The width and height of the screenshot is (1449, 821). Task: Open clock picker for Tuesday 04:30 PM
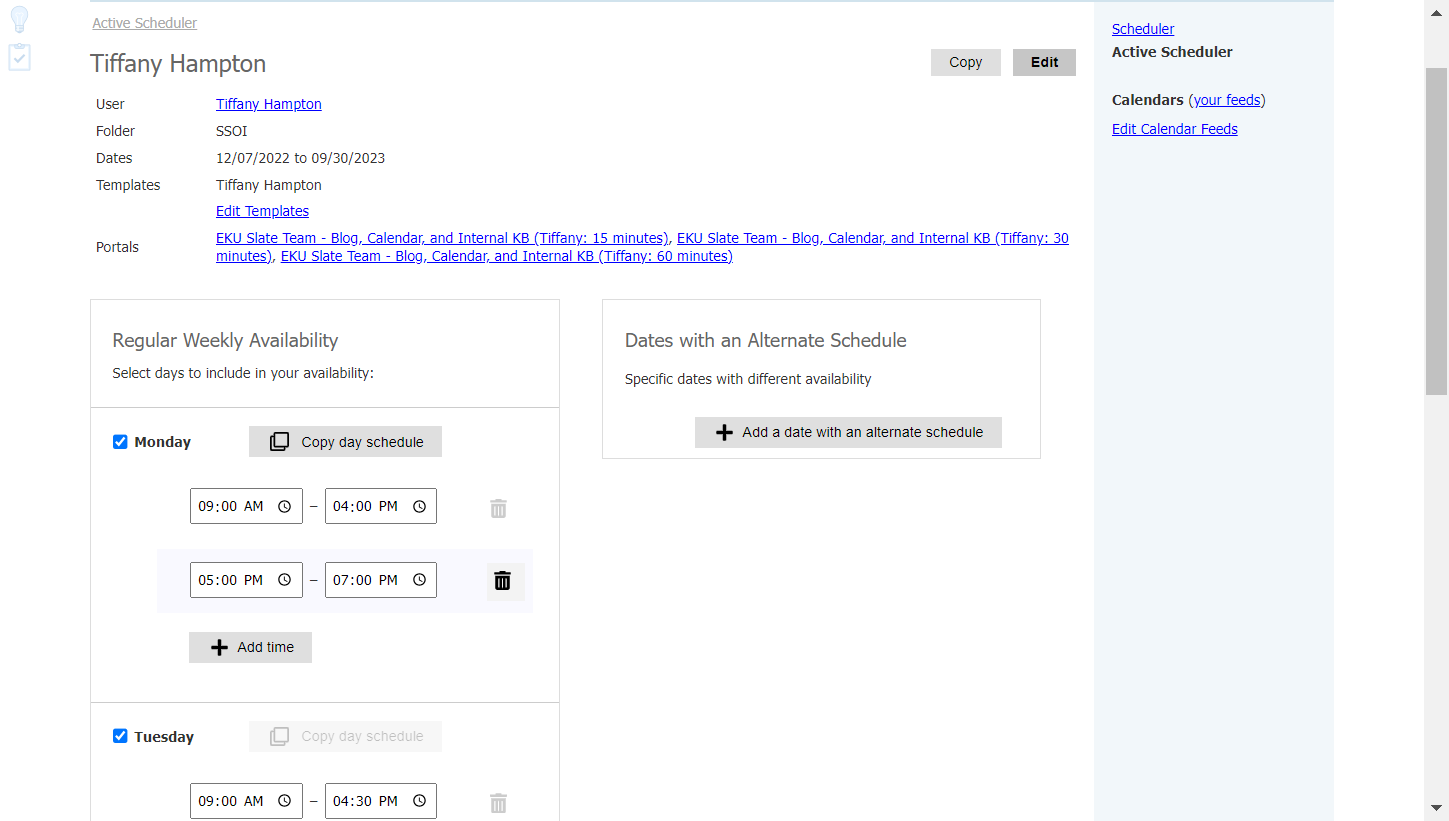click(x=419, y=801)
